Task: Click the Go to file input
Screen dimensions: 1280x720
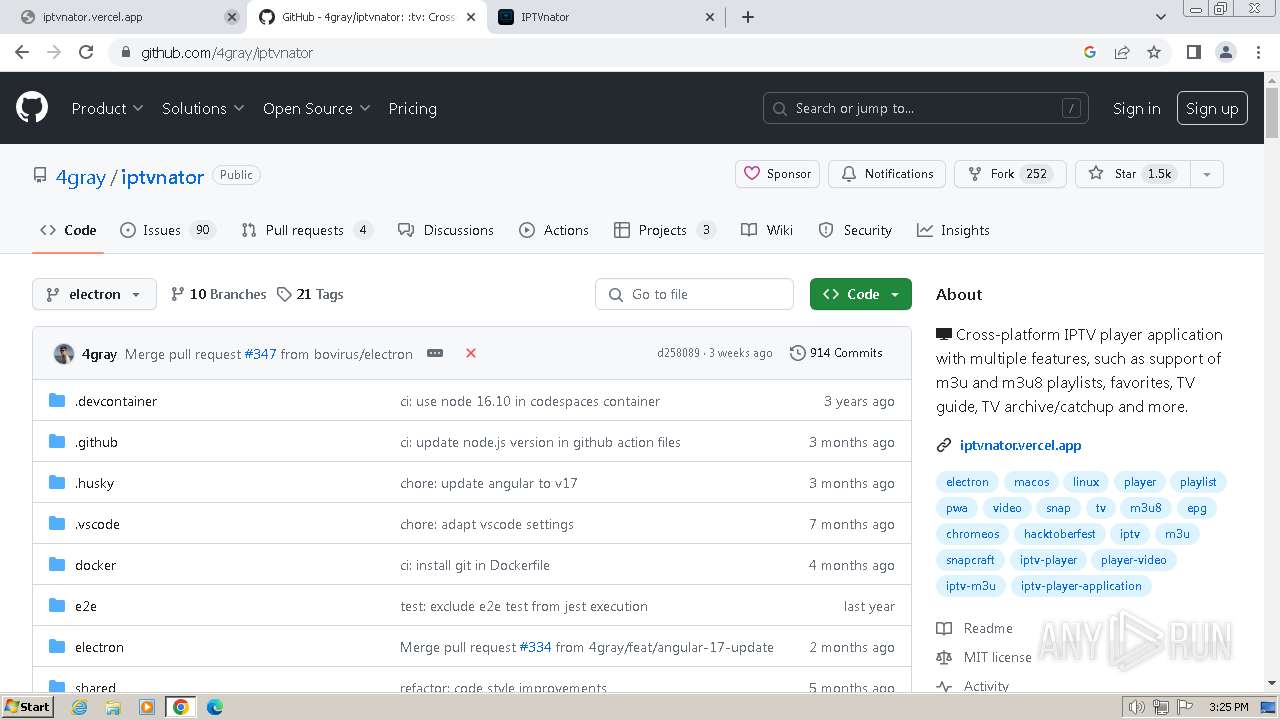Action: coord(695,294)
